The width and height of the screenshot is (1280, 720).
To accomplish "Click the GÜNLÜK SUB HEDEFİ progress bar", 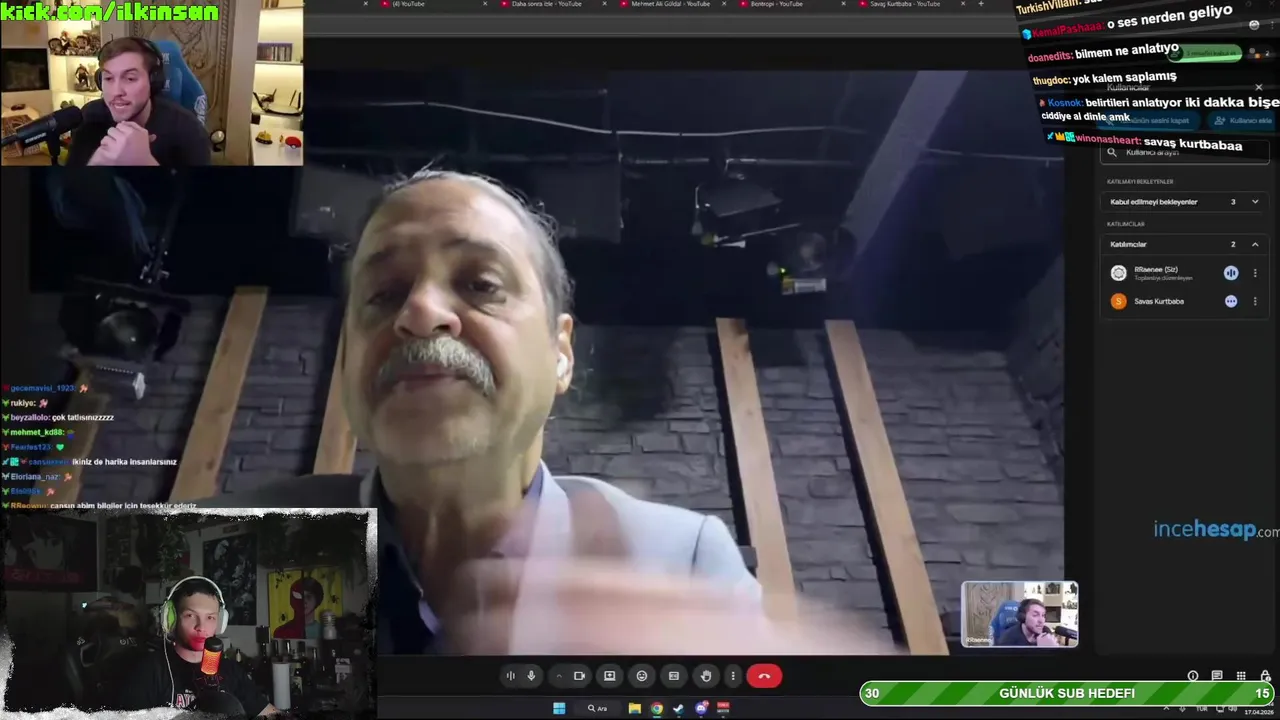I will coord(1067,693).
